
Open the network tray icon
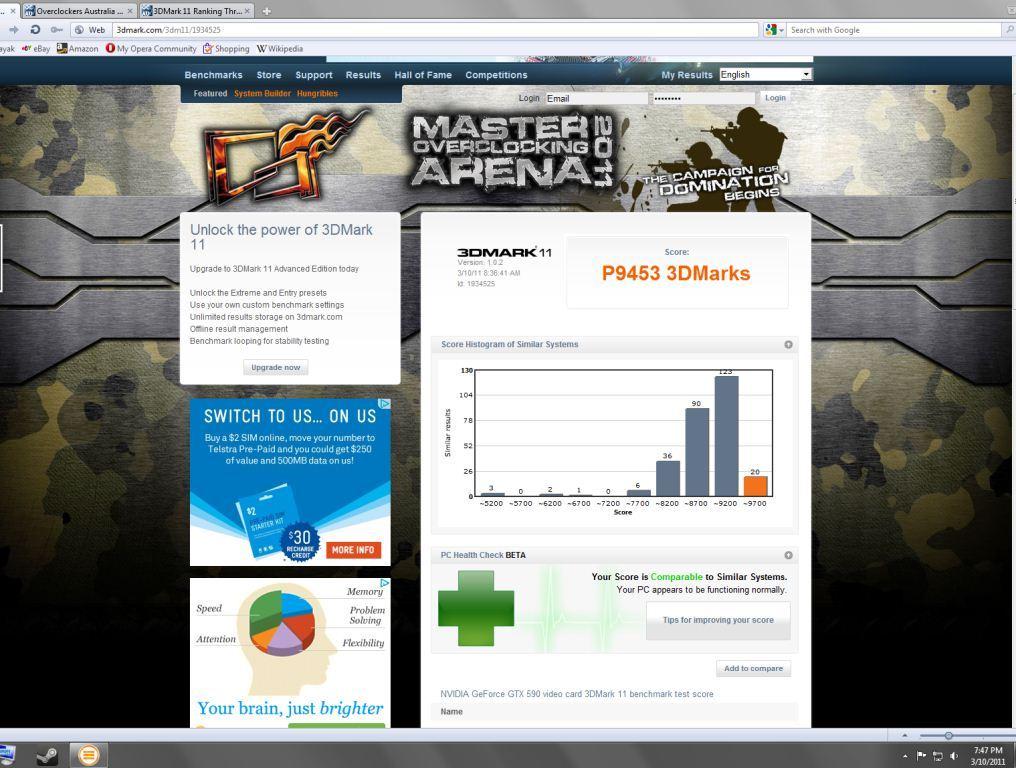click(938, 756)
